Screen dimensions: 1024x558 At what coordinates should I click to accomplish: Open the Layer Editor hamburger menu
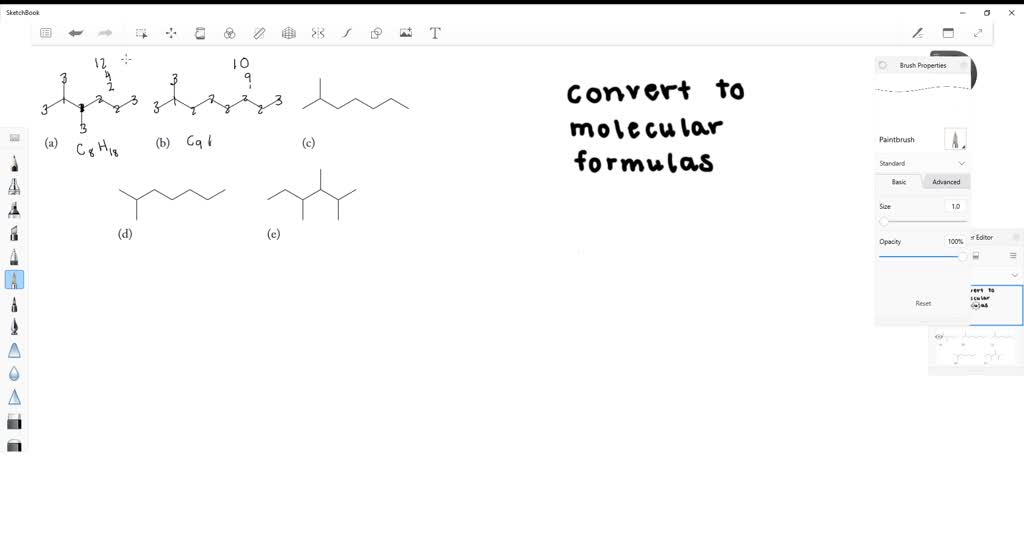(1013, 255)
